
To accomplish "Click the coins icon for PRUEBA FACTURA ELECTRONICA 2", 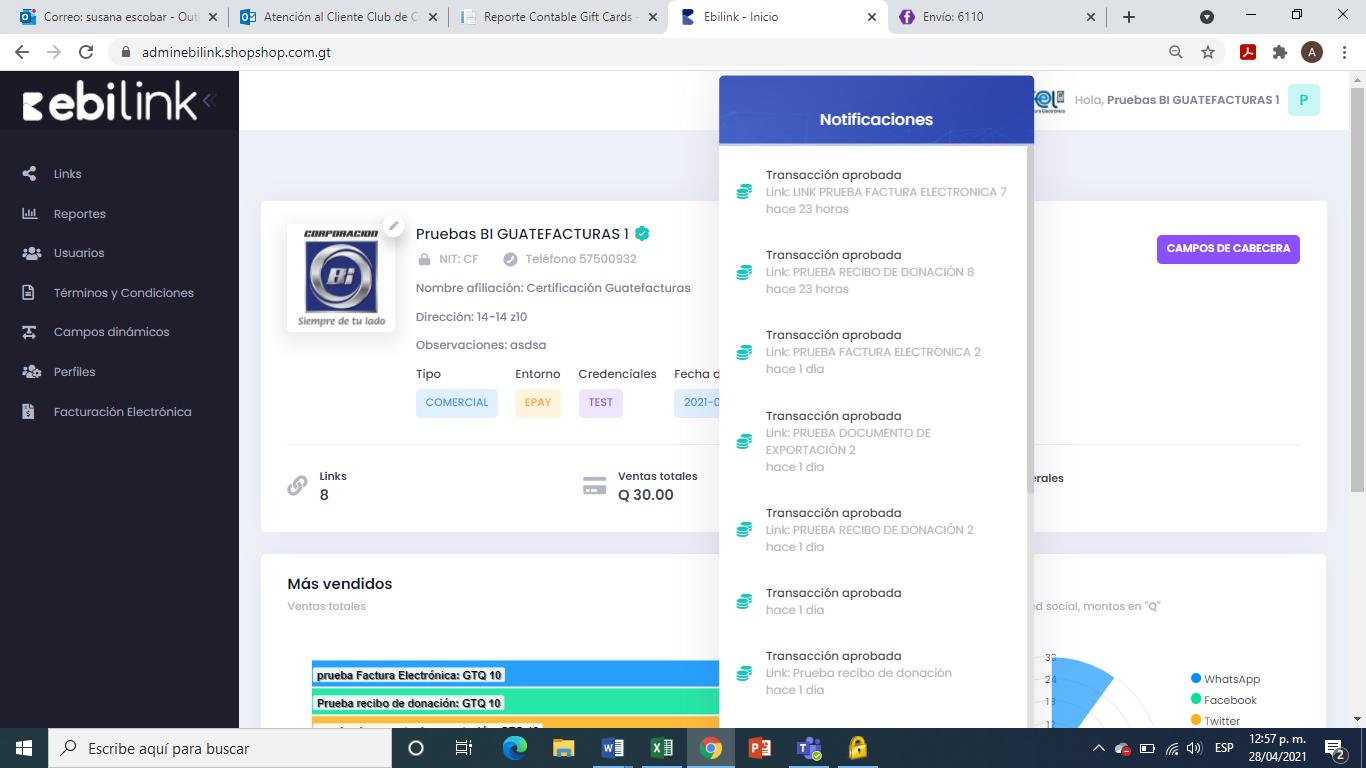I will pos(744,352).
